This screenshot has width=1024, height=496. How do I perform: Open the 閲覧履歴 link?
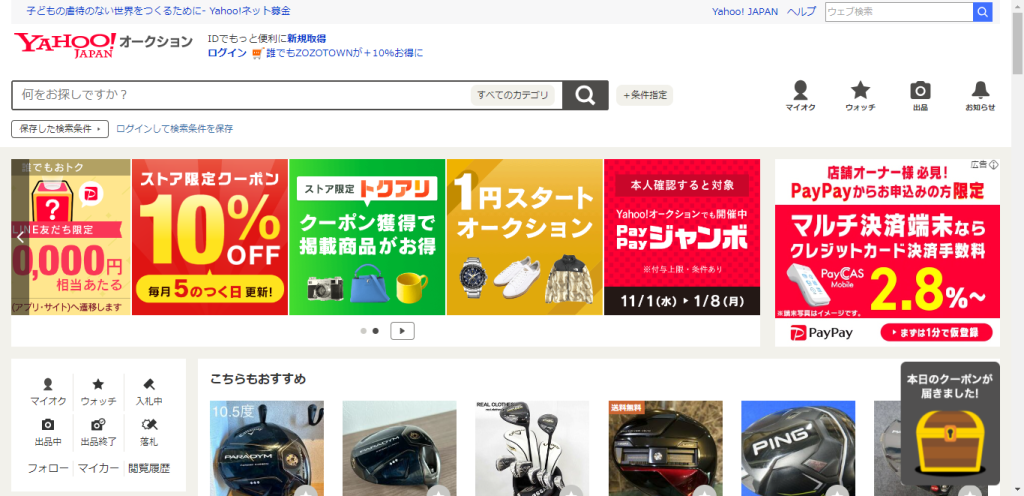pos(149,468)
